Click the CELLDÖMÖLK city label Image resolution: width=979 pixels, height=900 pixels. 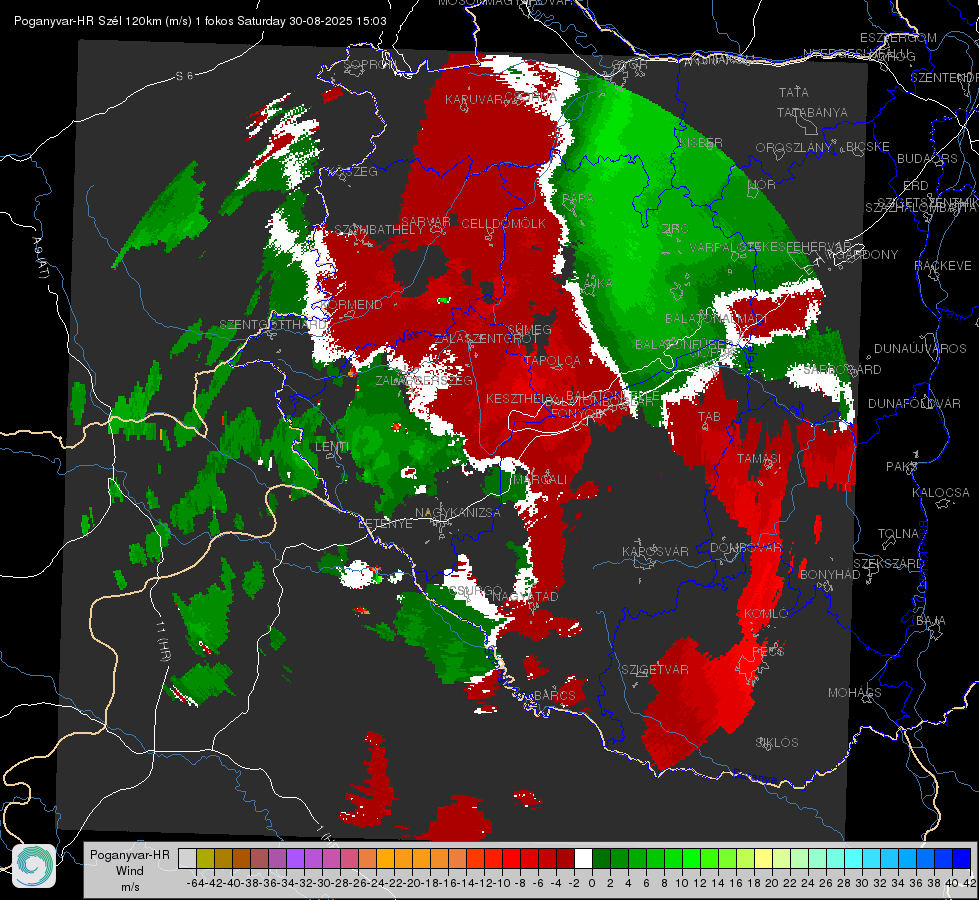tap(503, 223)
